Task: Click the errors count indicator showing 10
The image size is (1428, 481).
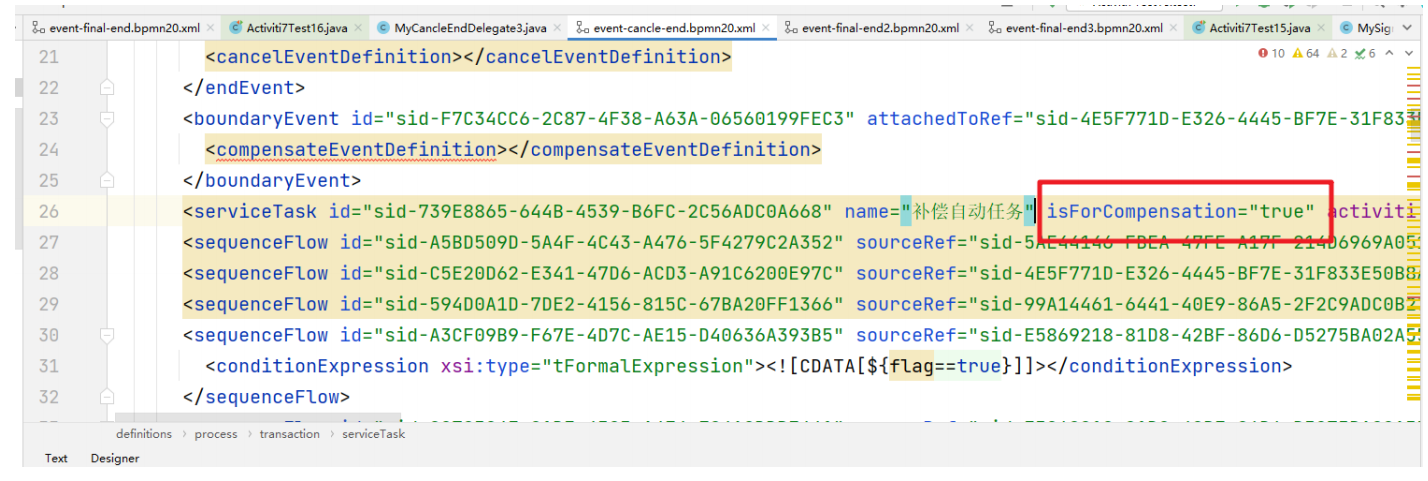Action: (x=1271, y=54)
